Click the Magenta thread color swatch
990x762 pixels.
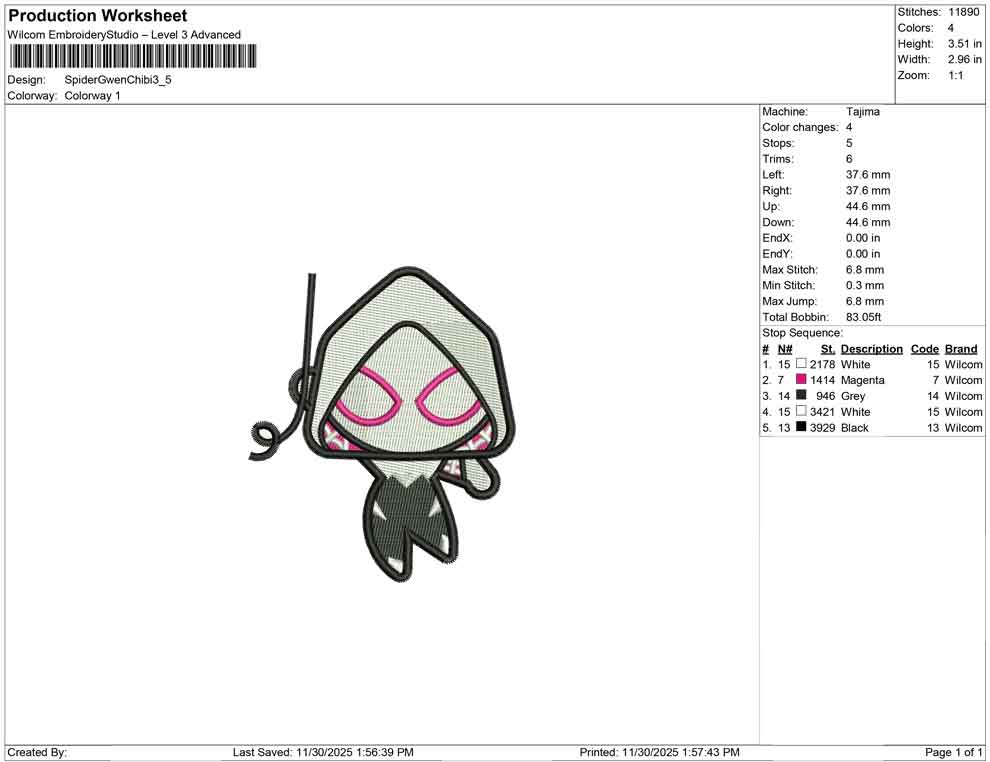click(801, 380)
